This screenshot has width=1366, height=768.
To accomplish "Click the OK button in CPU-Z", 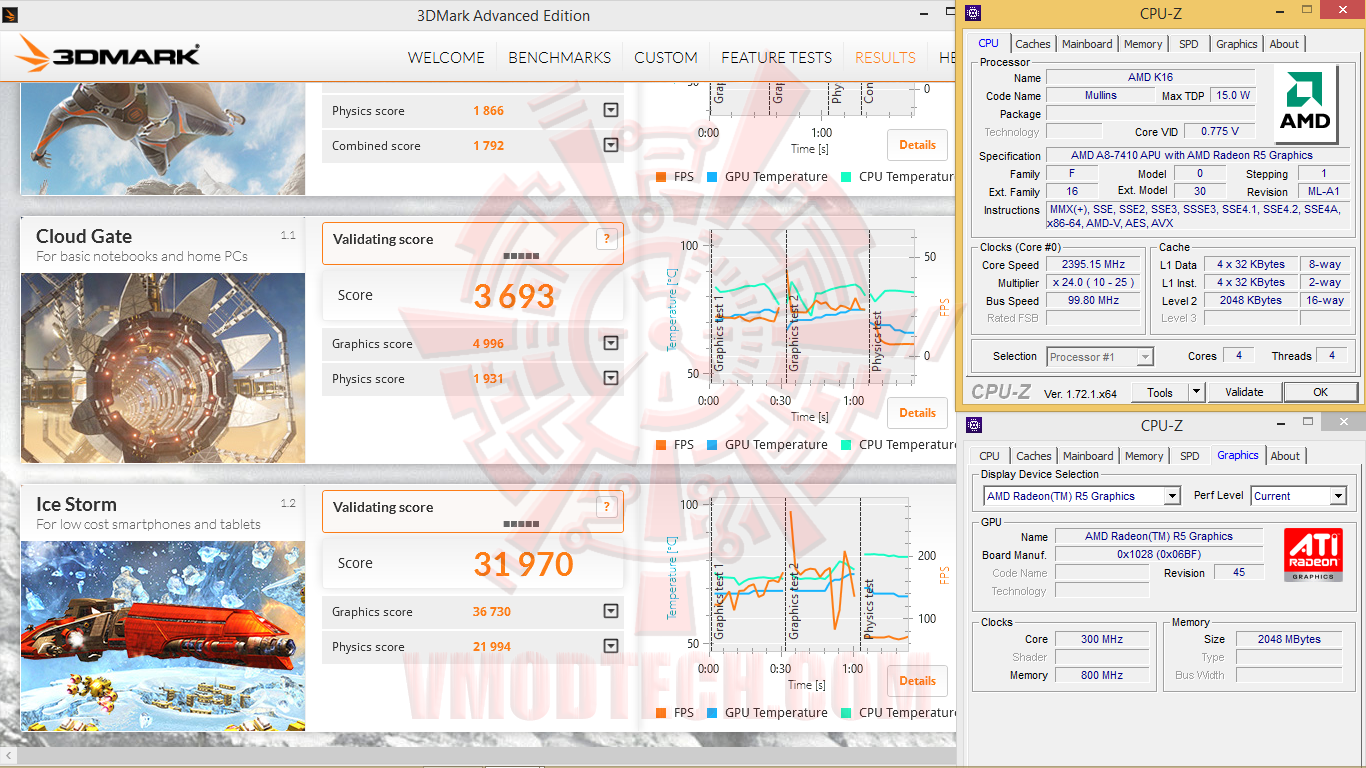I will tap(1320, 392).
